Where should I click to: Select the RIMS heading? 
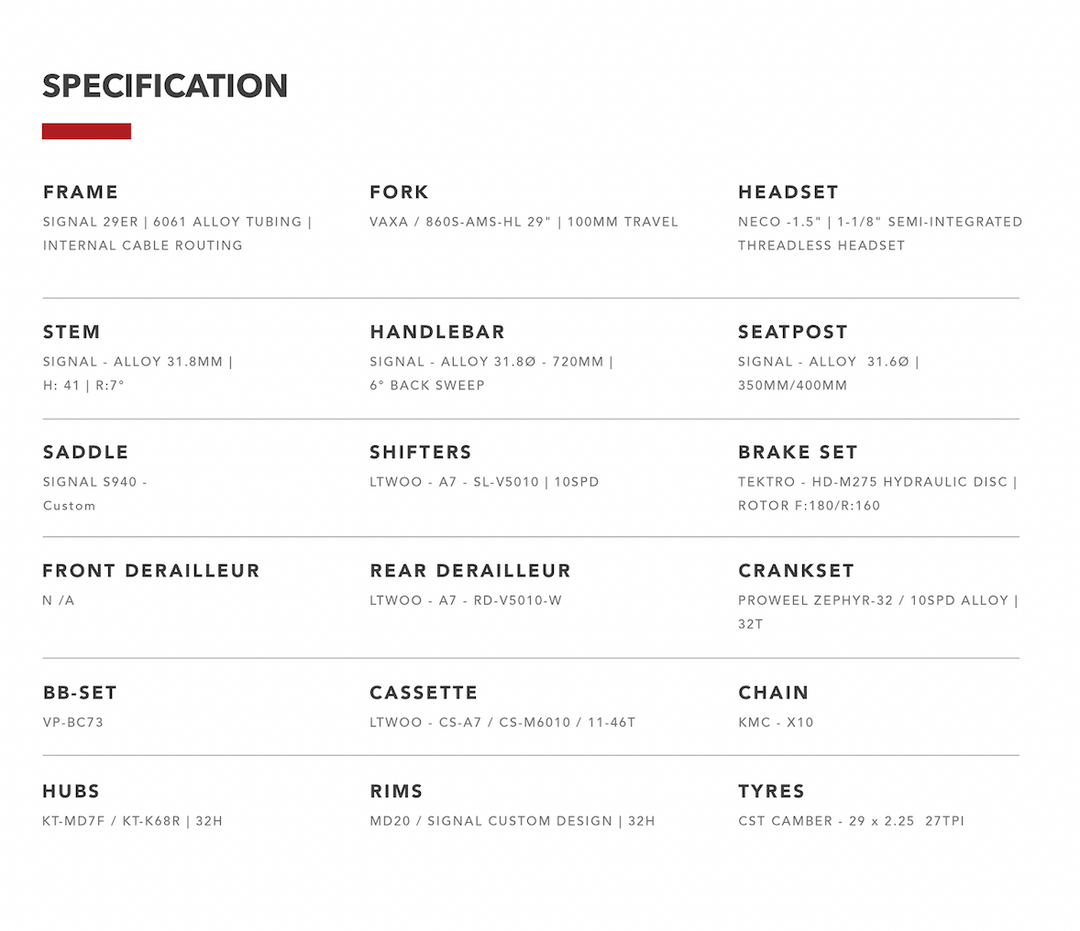396,791
